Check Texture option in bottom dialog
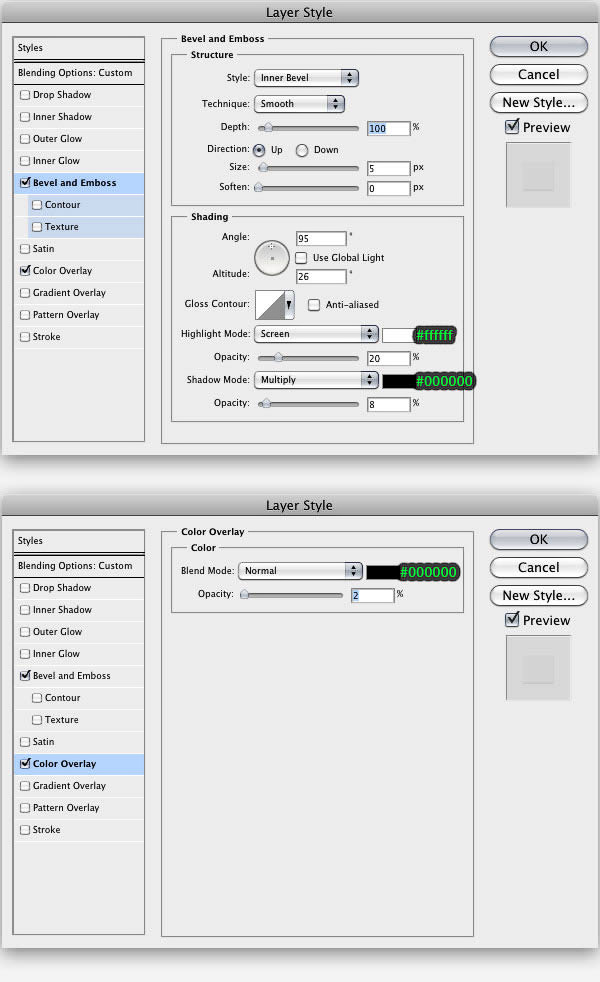The height and width of the screenshot is (982, 600). click(x=37, y=720)
